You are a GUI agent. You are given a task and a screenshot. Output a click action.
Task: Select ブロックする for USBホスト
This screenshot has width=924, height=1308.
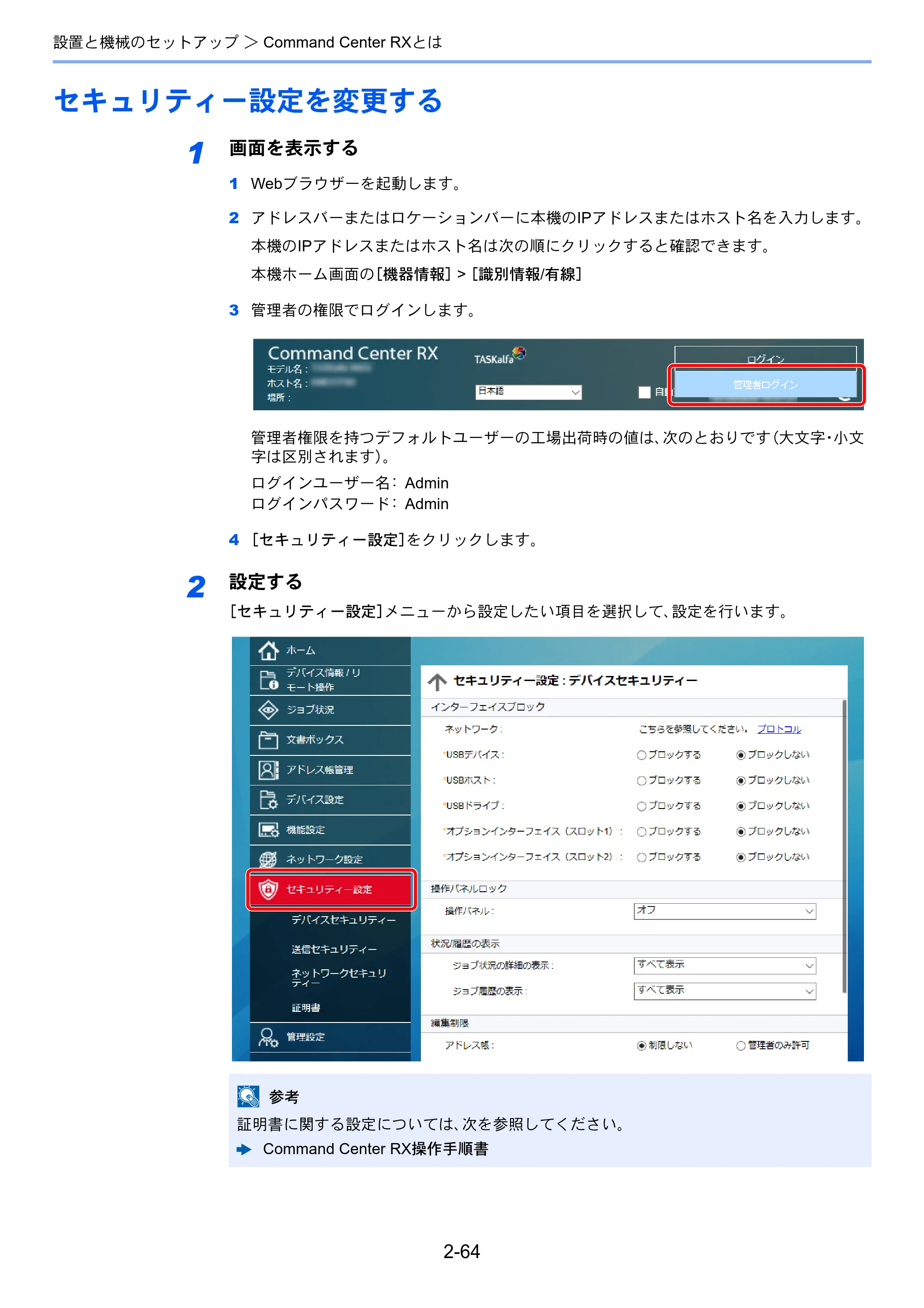pos(641,781)
